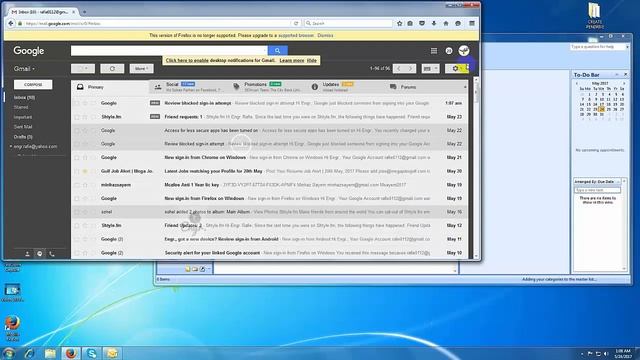Click Outlook 'Type a question for help' box
The image size is (640, 360).
597,47
